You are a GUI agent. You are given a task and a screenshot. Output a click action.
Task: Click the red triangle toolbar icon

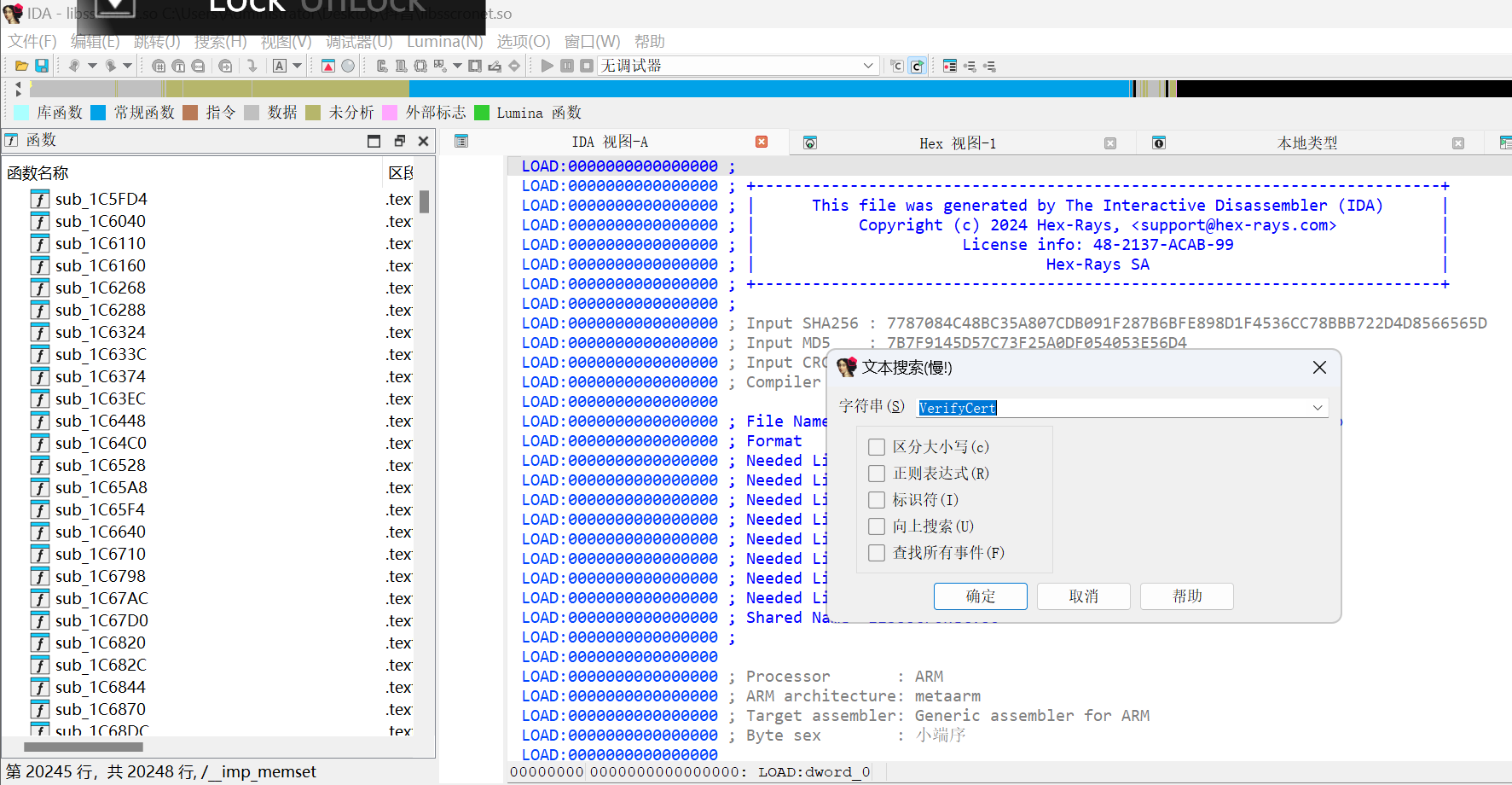click(327, 66)
